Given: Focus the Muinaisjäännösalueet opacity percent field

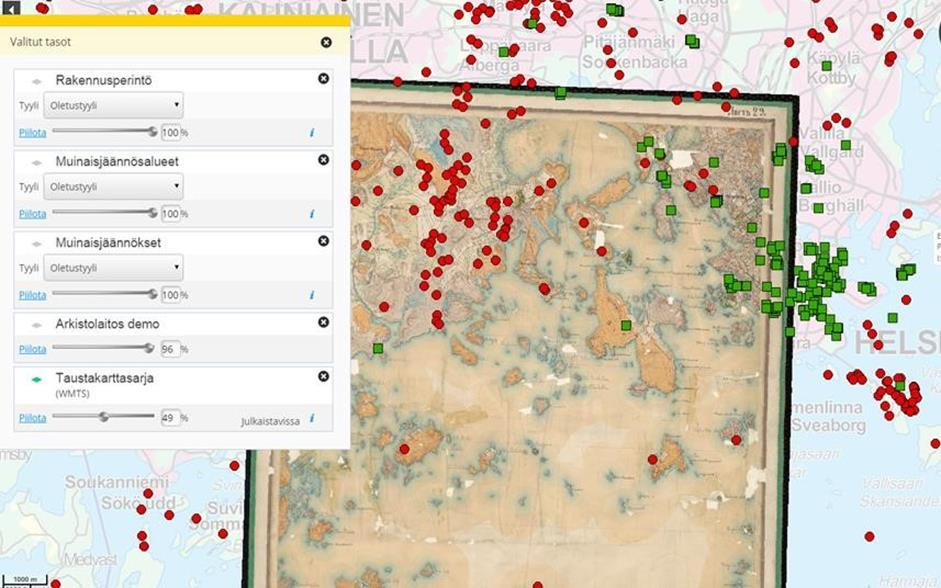Looking at the screenshot, I should (170, 214).
